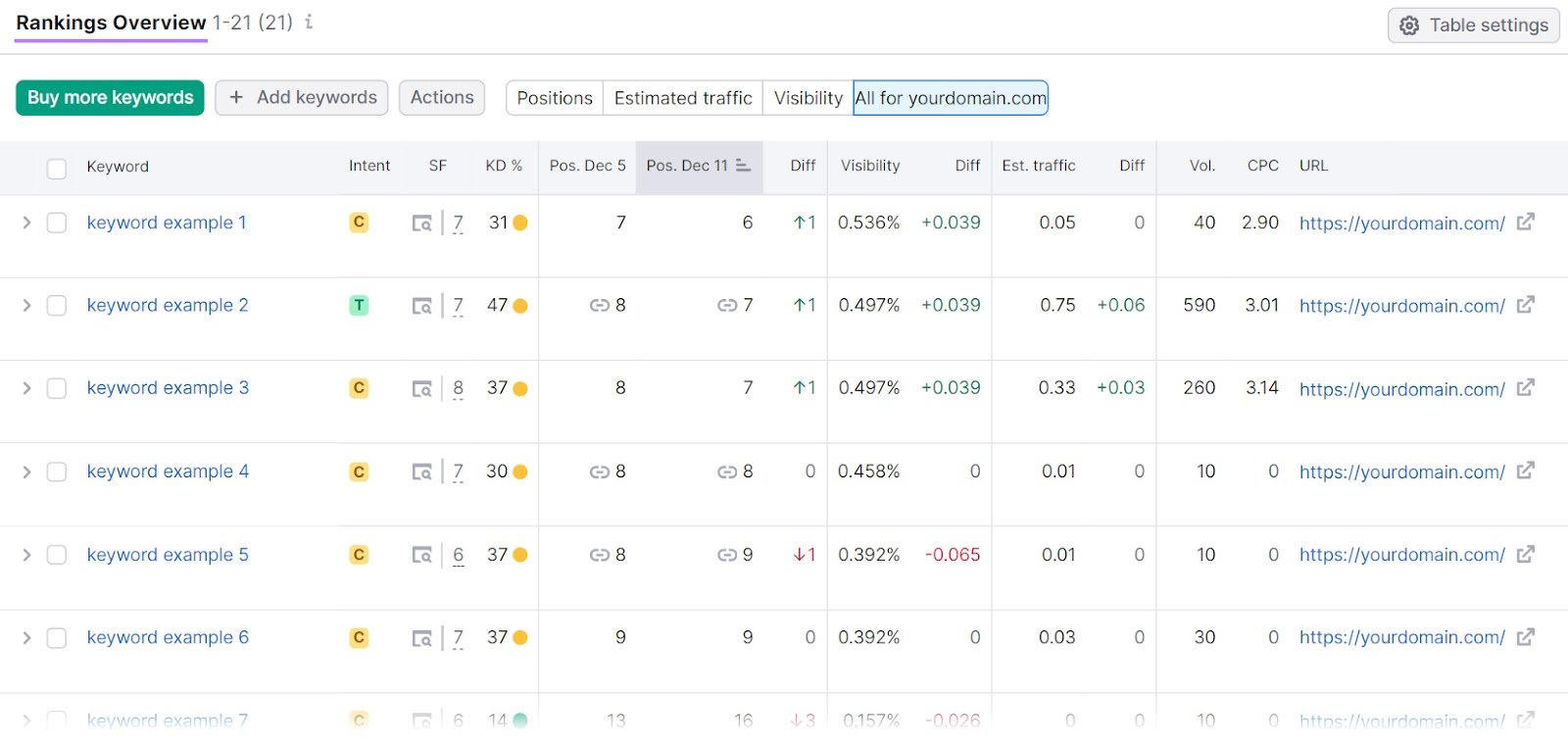Open keyword example 6 link
Image resolution: width=1568 pixels, height=746 pixels.
(x=168, y=637)
